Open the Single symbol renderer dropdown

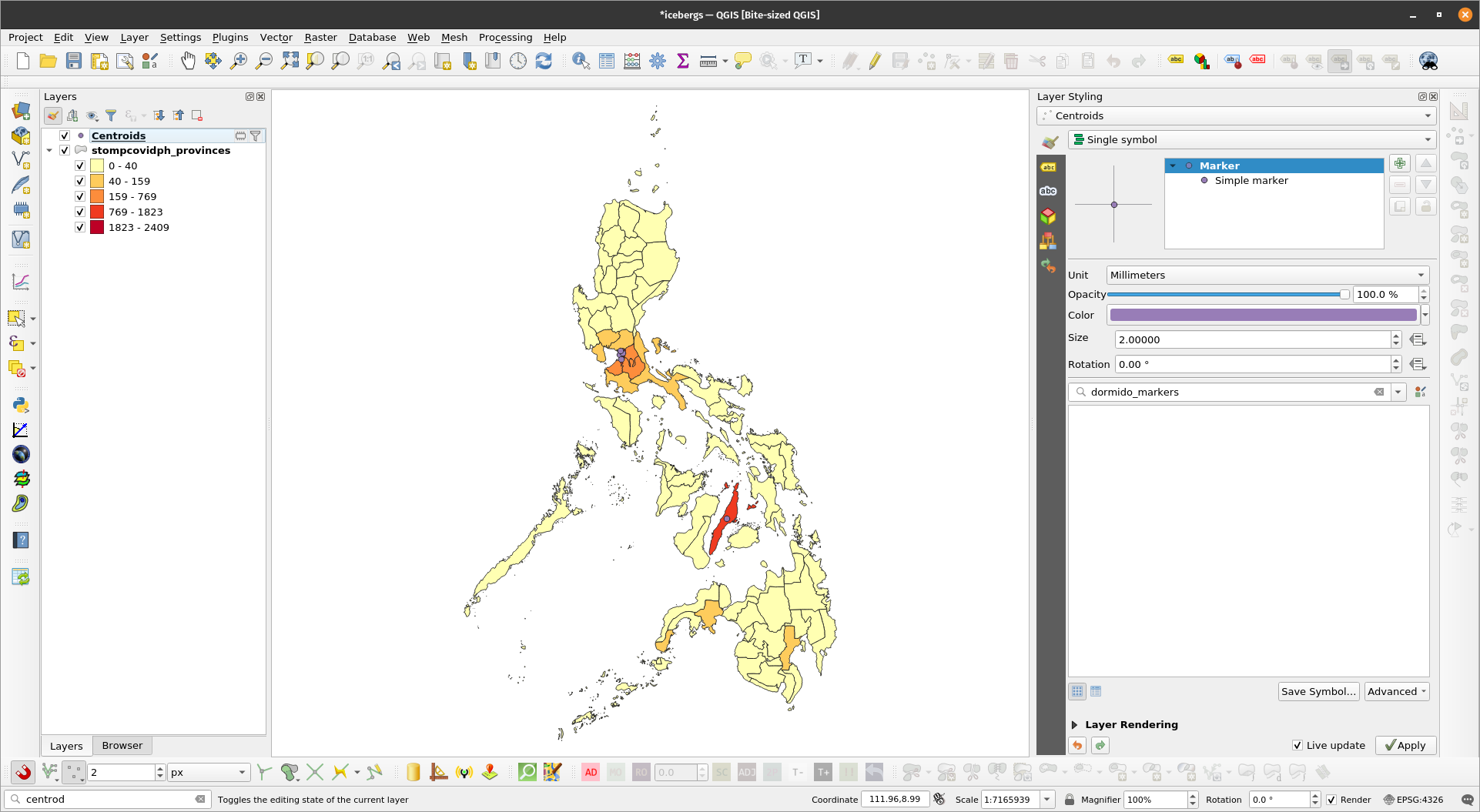(1252, 139)
